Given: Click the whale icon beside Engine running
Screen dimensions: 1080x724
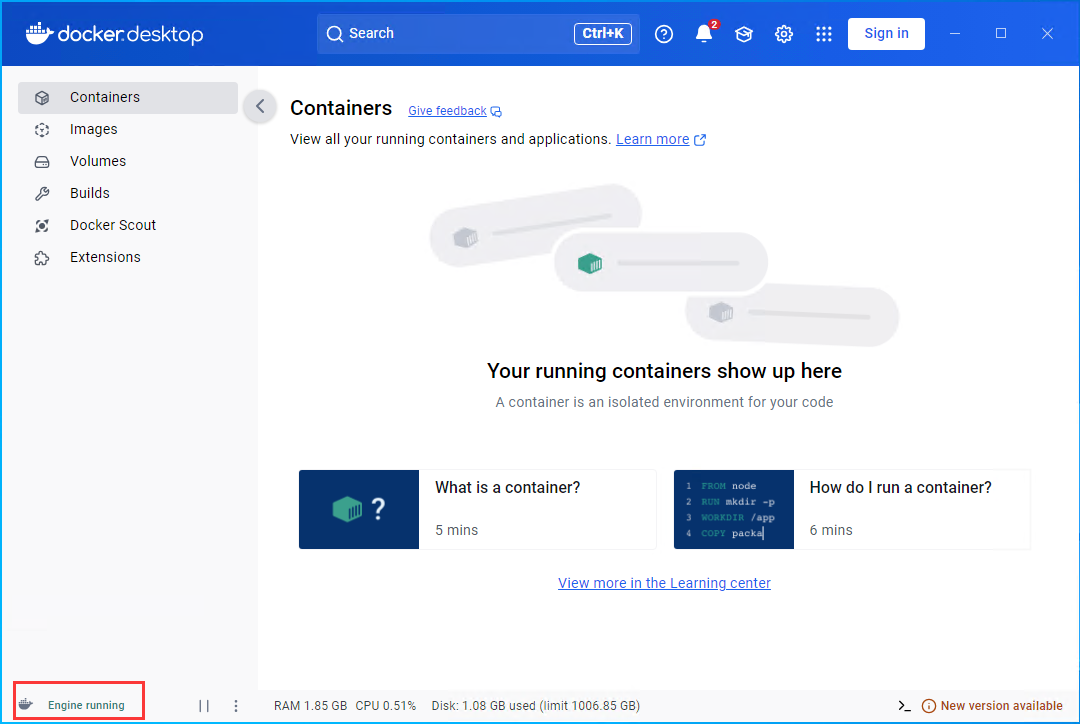Looking at the screenshot, I should point(25,704).
